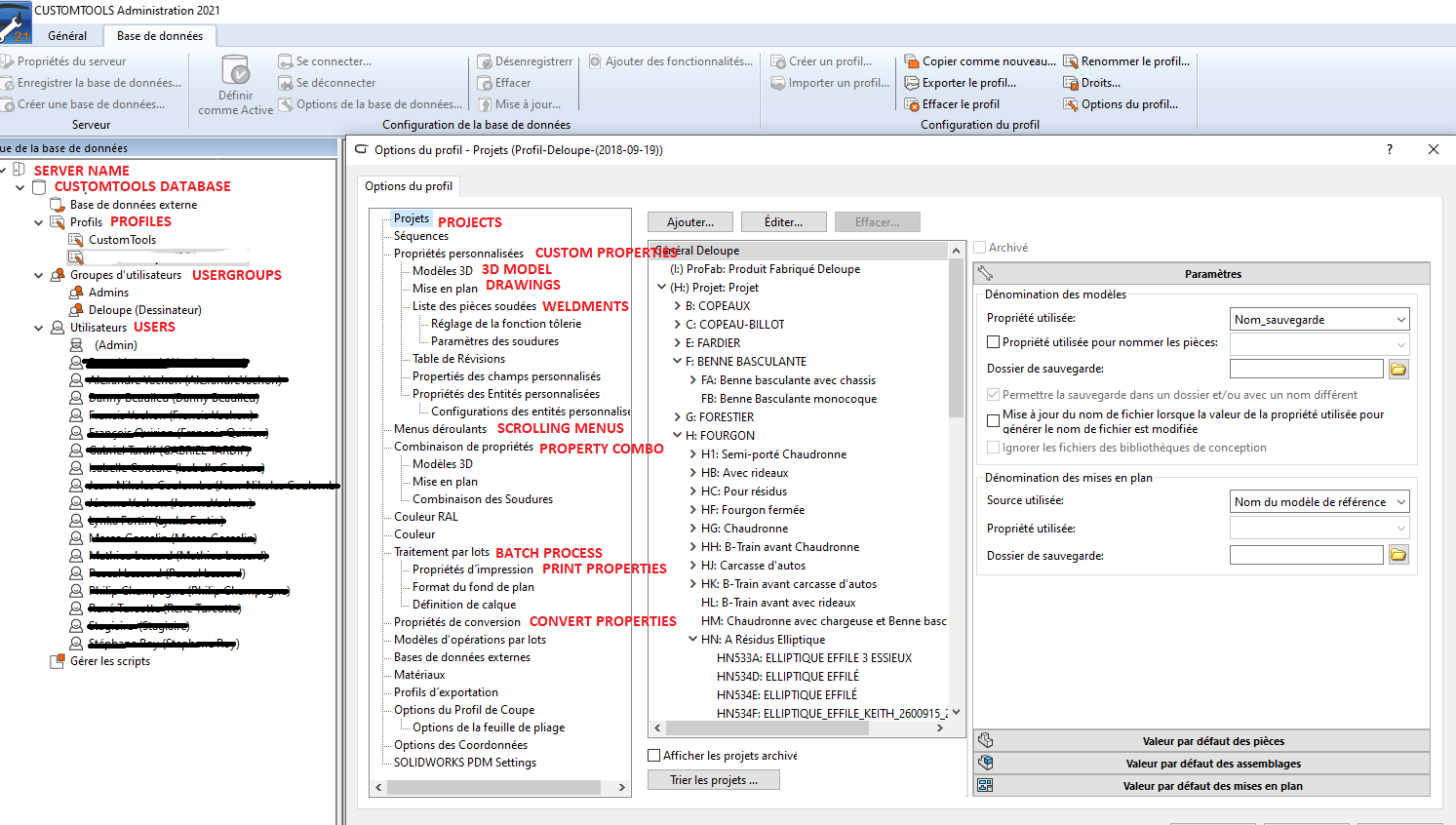Click the project list horizontal scrollbar
The width and height of the screenshot is (1456, 825).
tap(800, 727)
